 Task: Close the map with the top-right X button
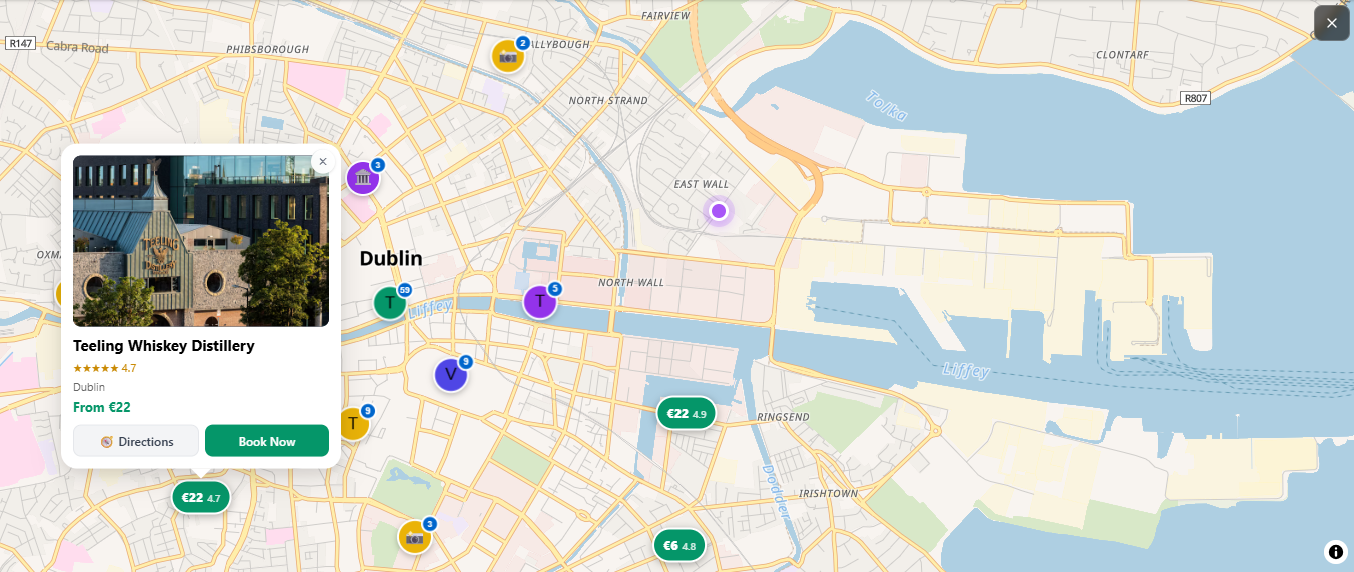[x=1331, y=23]
